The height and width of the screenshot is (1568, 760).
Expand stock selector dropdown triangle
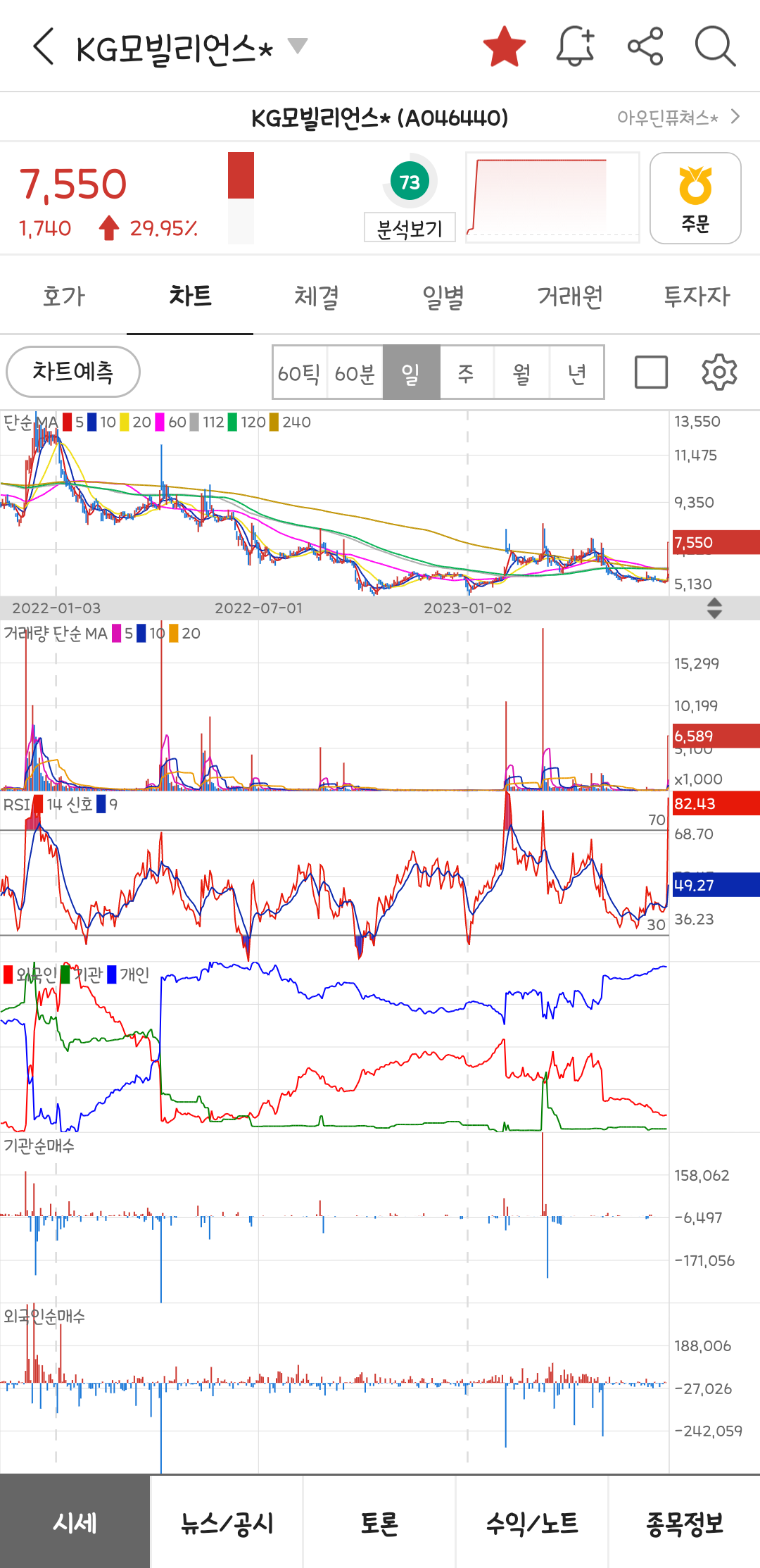(298, 46)
